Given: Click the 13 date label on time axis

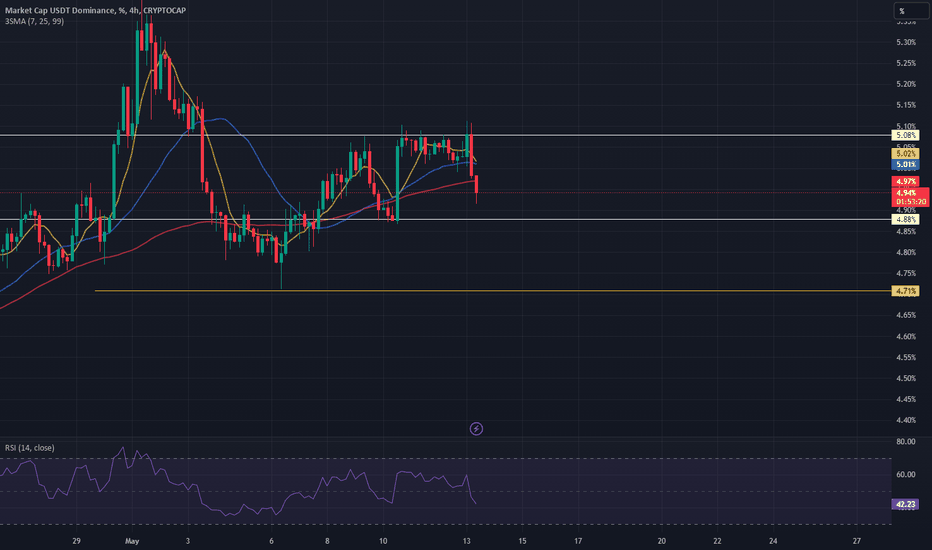Looking at the screenshot, I should 467,541.
